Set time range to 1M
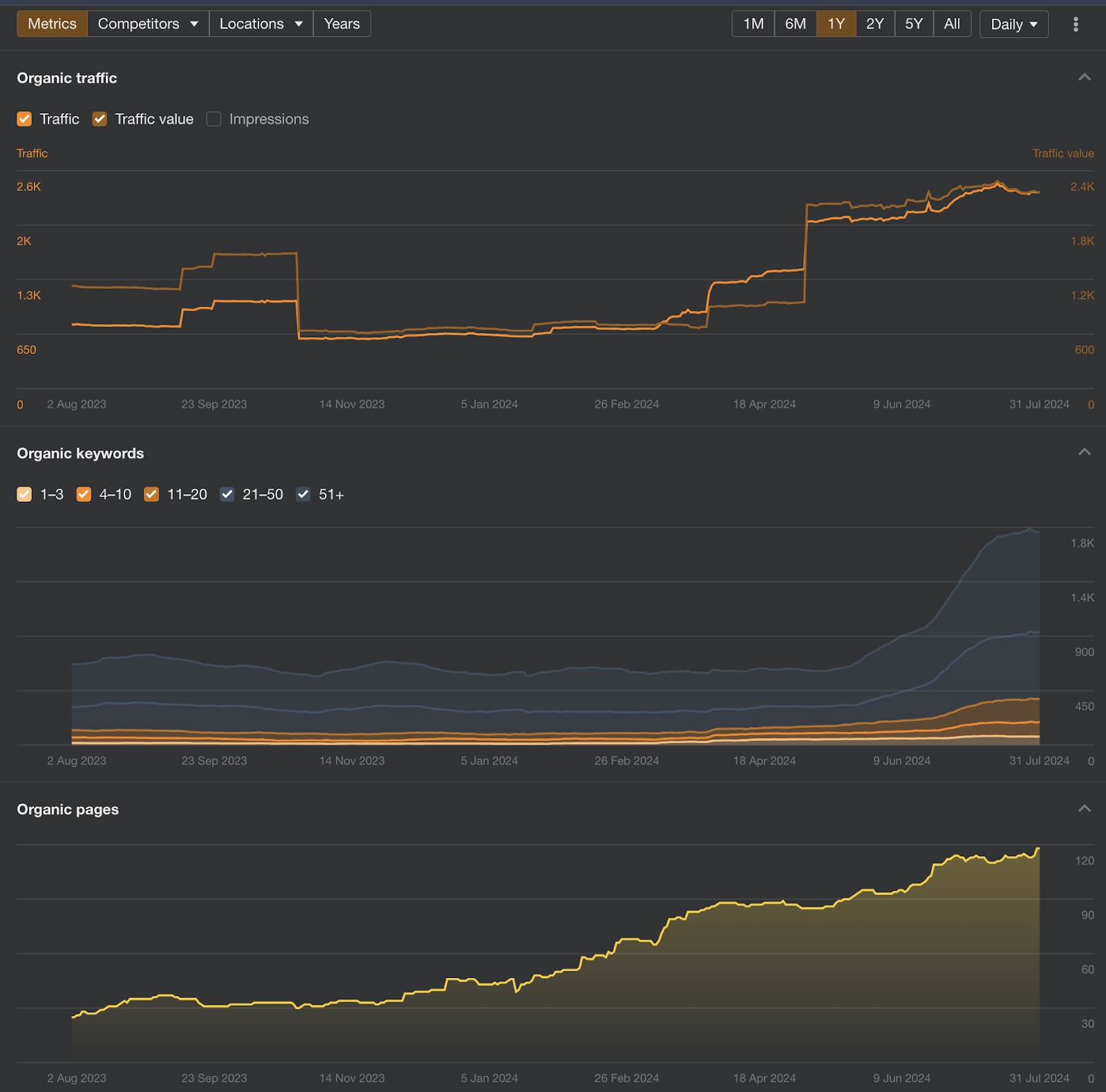The image size is (1106, 1092). pyautogui.click(x=753, y=23)
